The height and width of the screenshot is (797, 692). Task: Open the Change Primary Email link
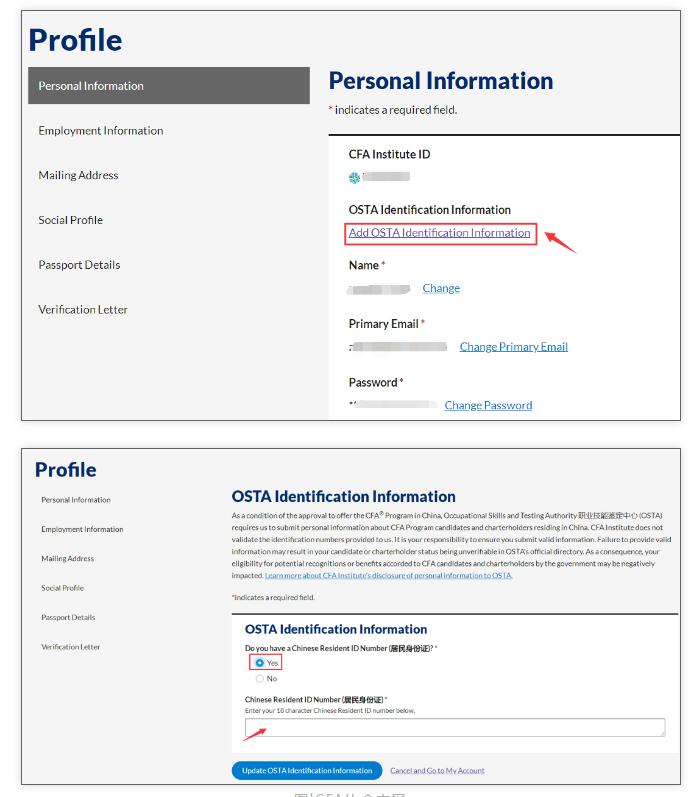(x=513, y=347)
